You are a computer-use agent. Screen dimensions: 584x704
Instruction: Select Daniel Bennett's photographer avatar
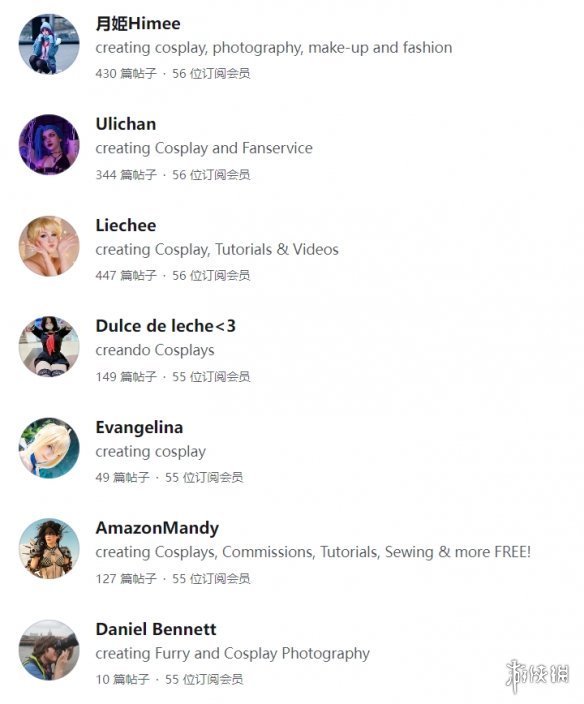49,650
